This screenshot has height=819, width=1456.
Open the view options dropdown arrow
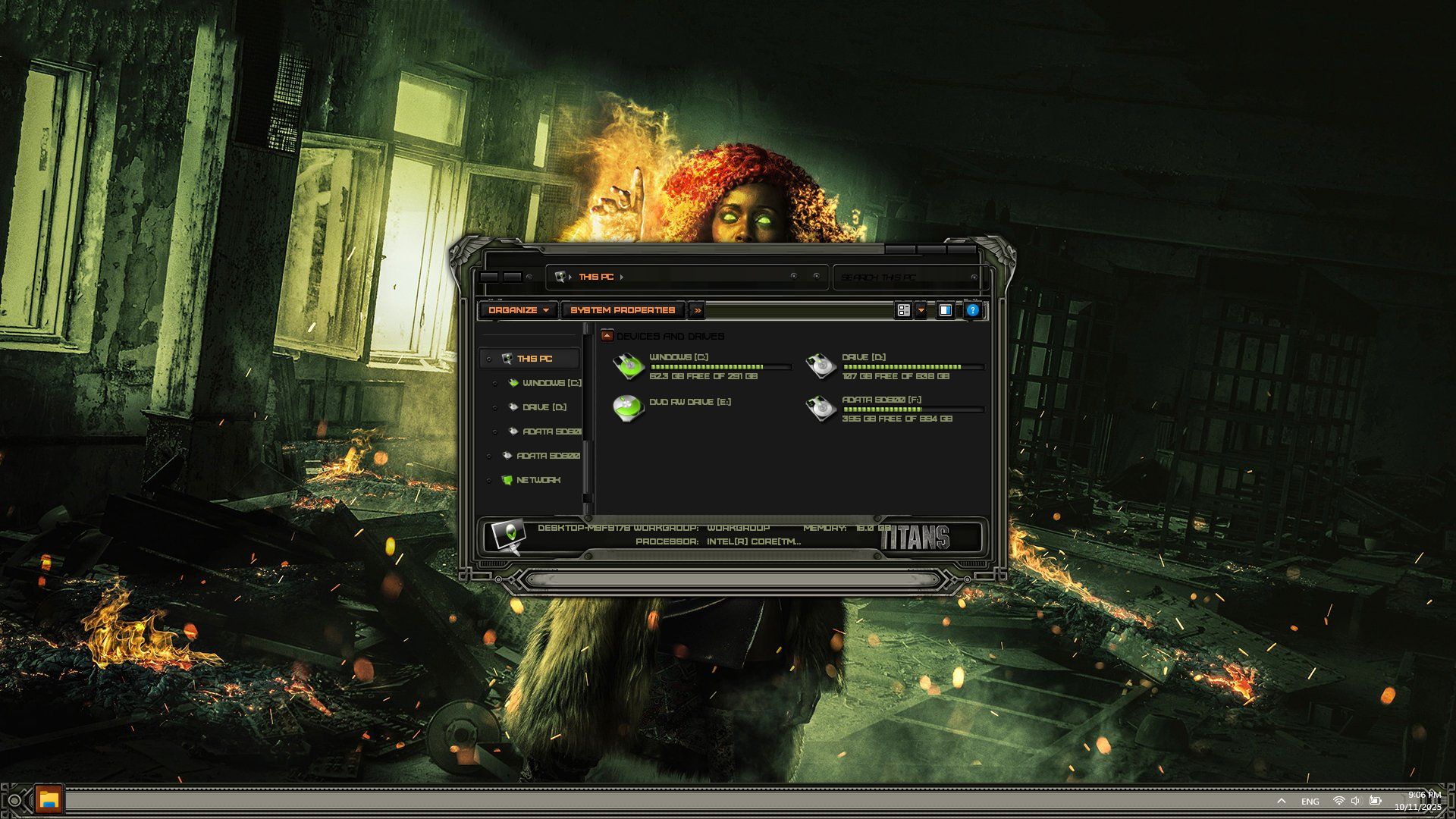click(x=921, y=310)
